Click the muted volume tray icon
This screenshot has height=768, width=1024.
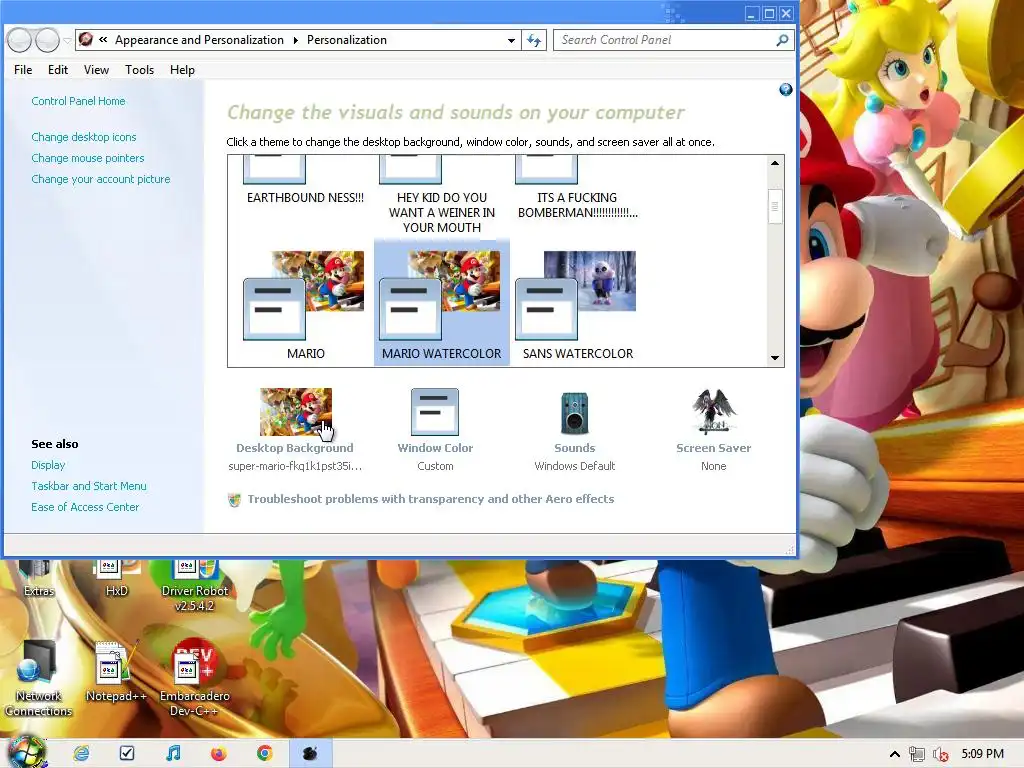coord(940,754)
